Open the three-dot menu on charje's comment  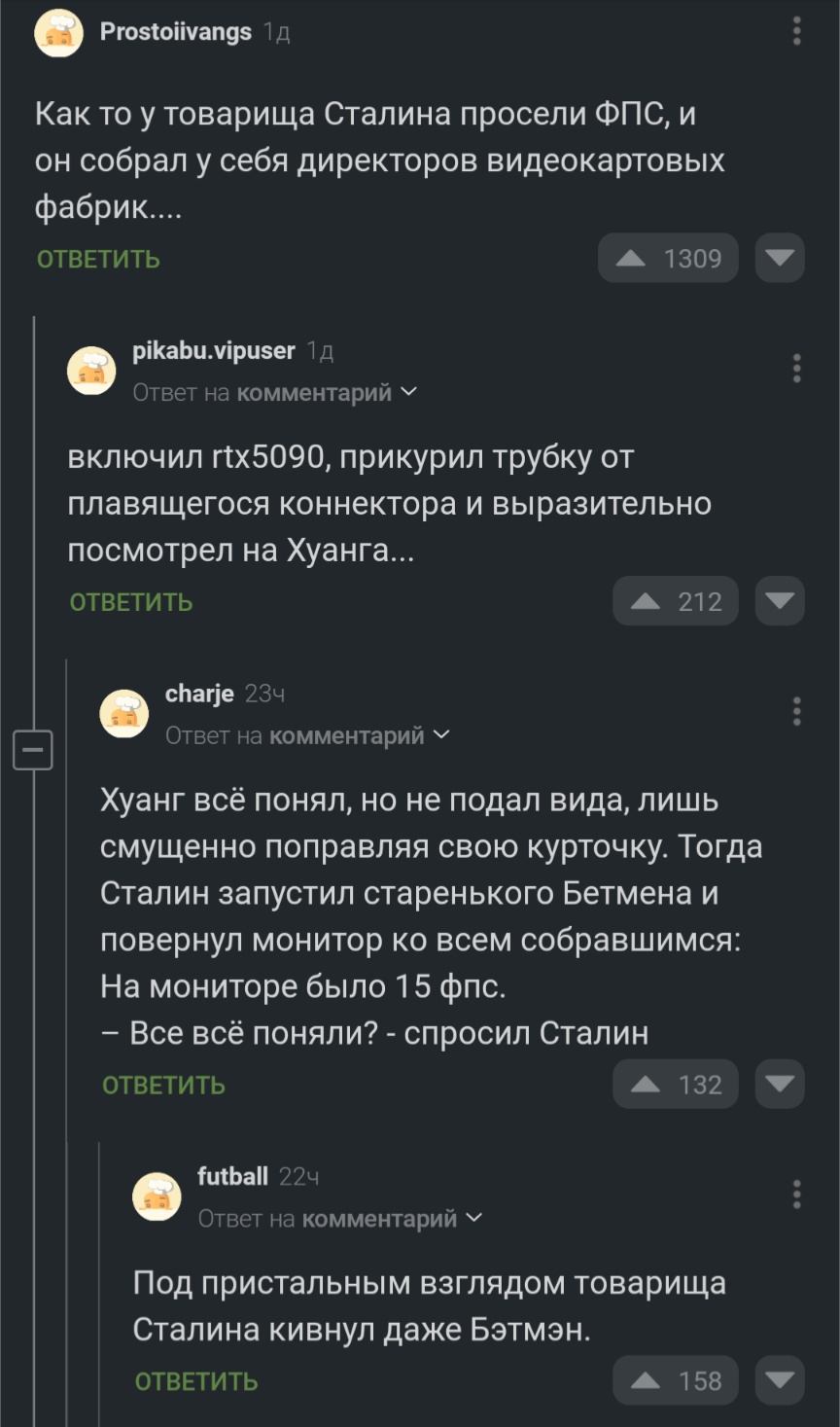(x=796, y=711)
